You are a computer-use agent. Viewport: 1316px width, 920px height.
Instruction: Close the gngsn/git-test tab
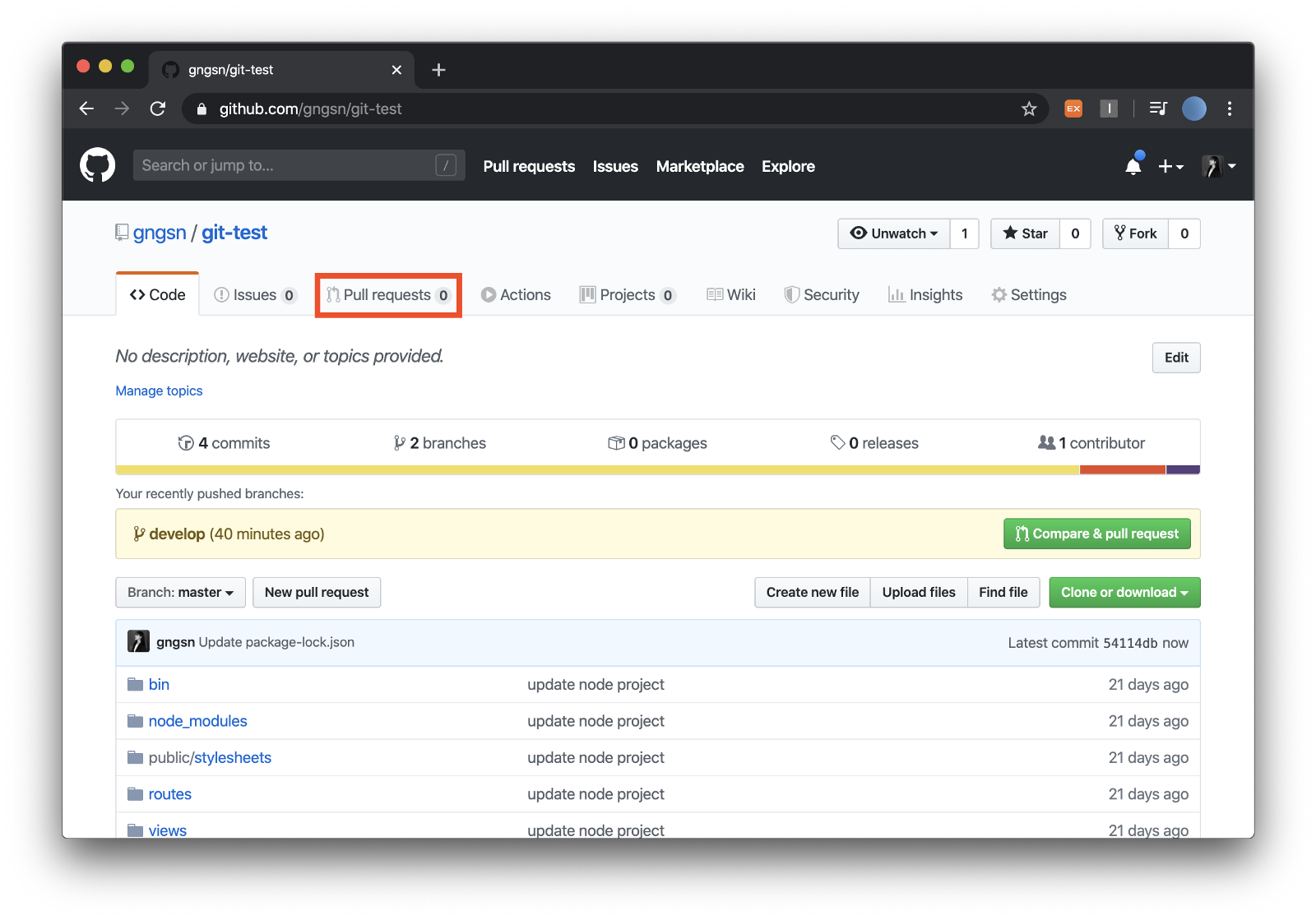[396, 70]
